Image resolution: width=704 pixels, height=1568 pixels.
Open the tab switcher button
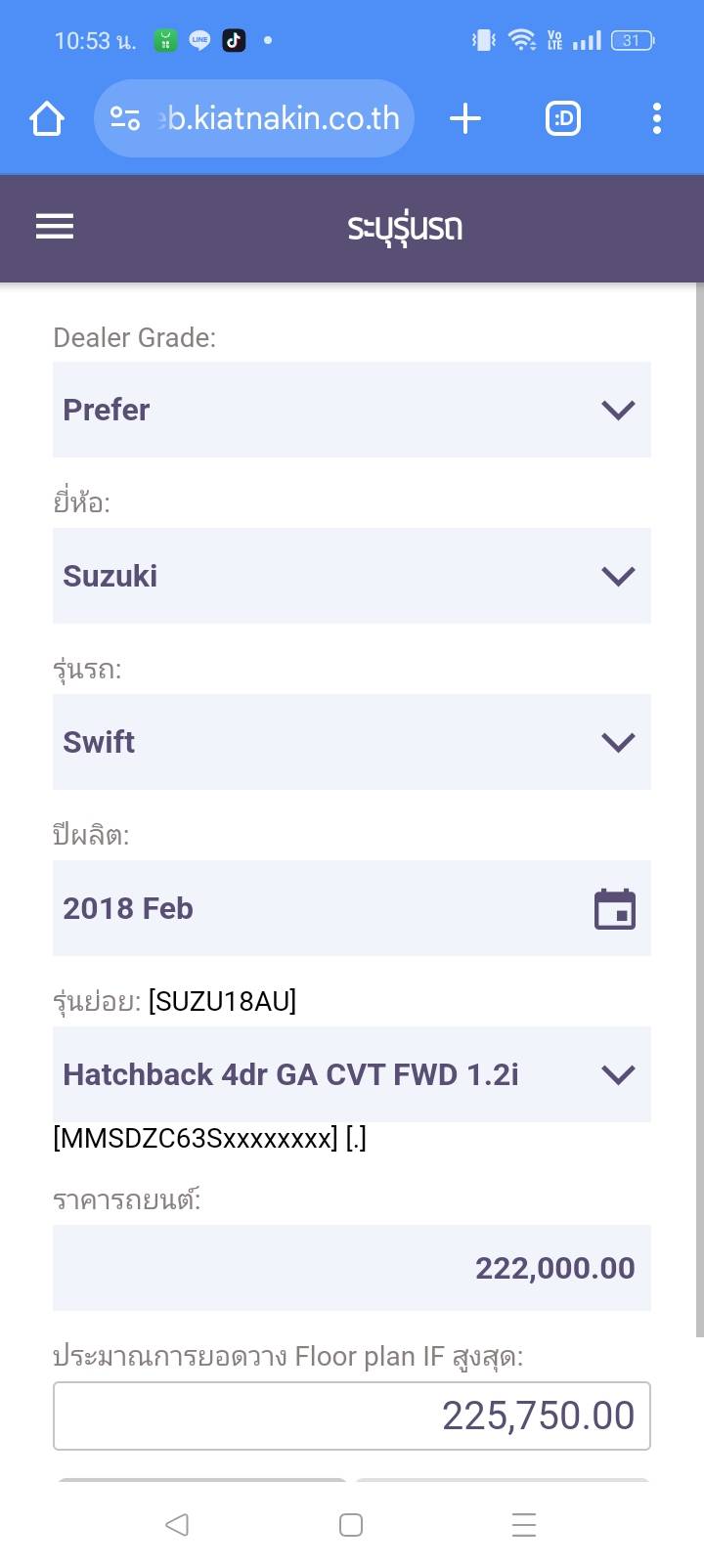[x=562, y=119]
